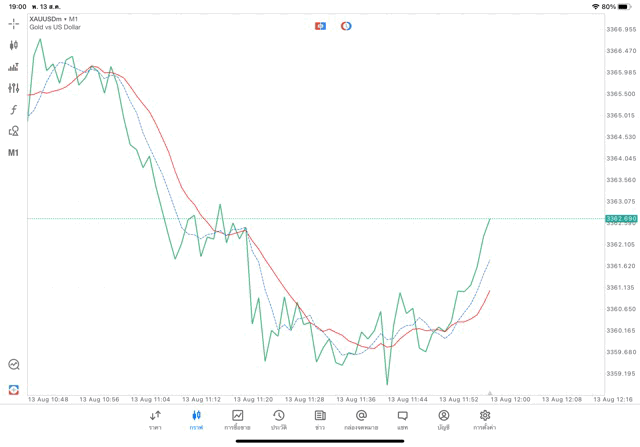Switch to the ราคา (Quotes) tab

155,420
